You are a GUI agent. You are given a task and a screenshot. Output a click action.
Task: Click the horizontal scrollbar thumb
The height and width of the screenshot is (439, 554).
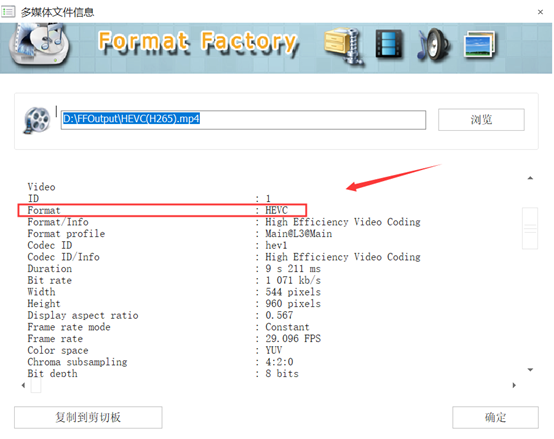pyautogui.click(x=36, y=385)
